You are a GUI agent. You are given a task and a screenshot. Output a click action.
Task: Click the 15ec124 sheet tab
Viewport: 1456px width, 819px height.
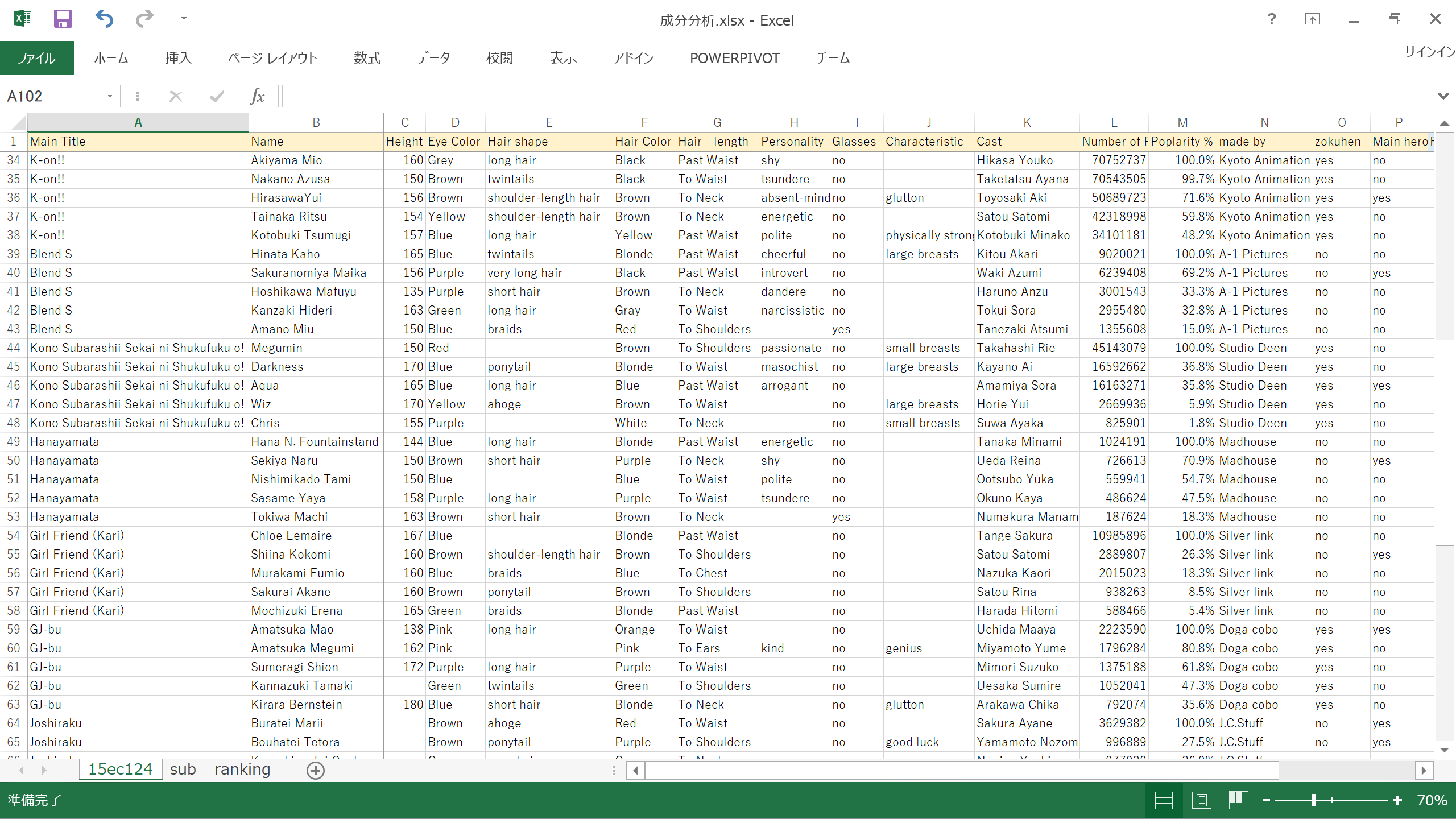(x=119, y=770)
